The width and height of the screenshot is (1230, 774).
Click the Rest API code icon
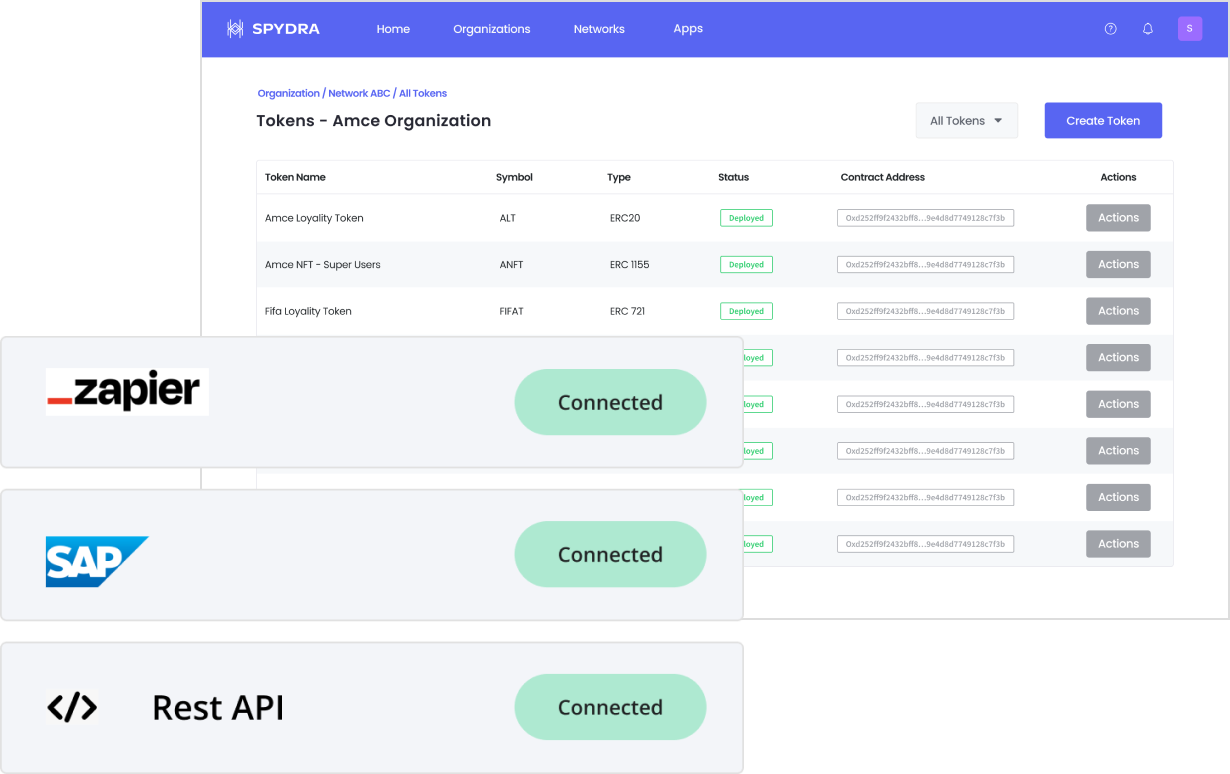coord(72,707)
